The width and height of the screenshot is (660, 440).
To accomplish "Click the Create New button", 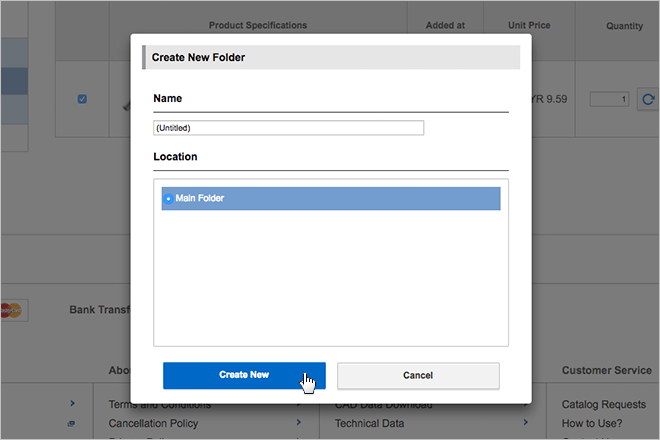I will [x=244, y=375].
